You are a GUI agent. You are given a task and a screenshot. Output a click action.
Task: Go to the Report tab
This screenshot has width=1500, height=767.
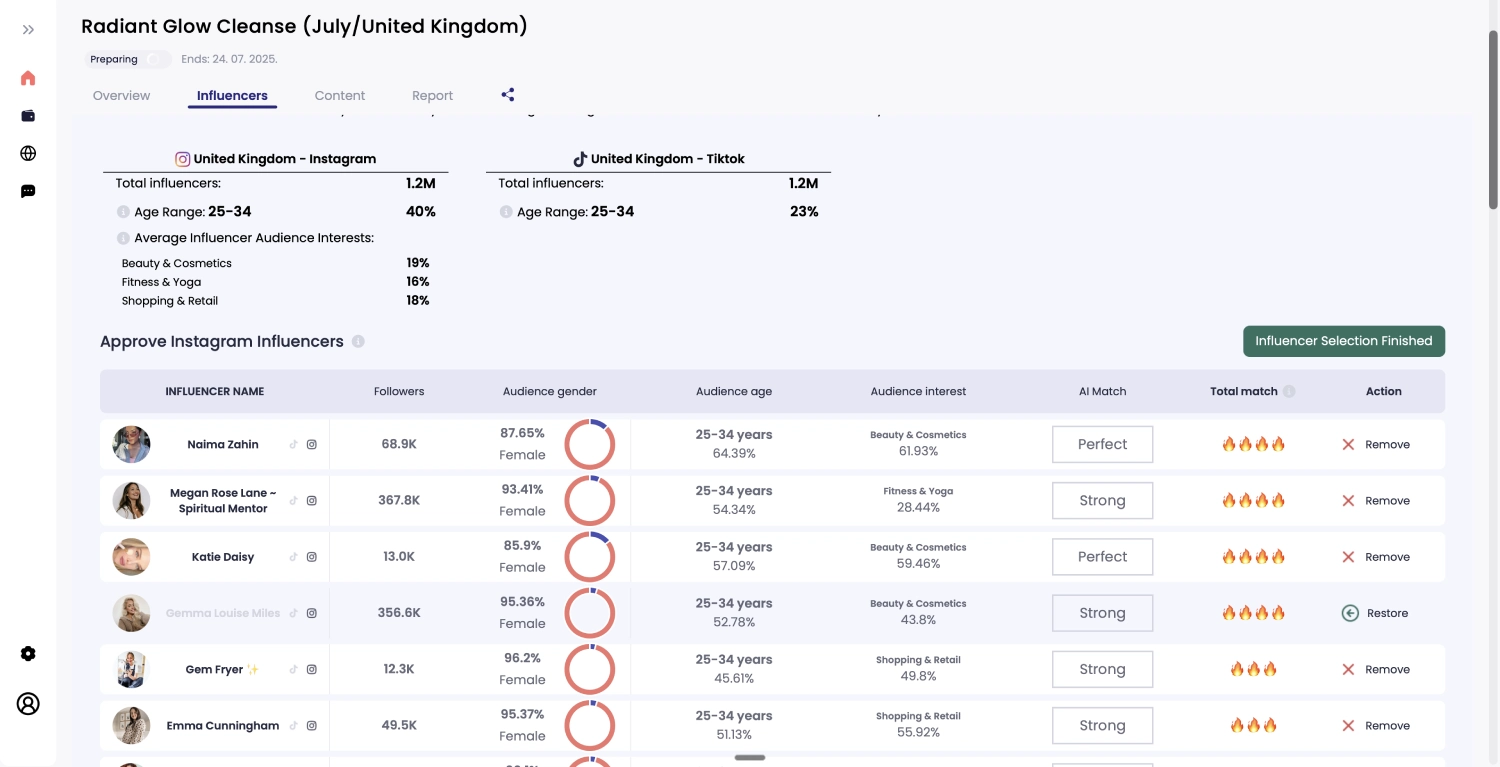(432, 96)
